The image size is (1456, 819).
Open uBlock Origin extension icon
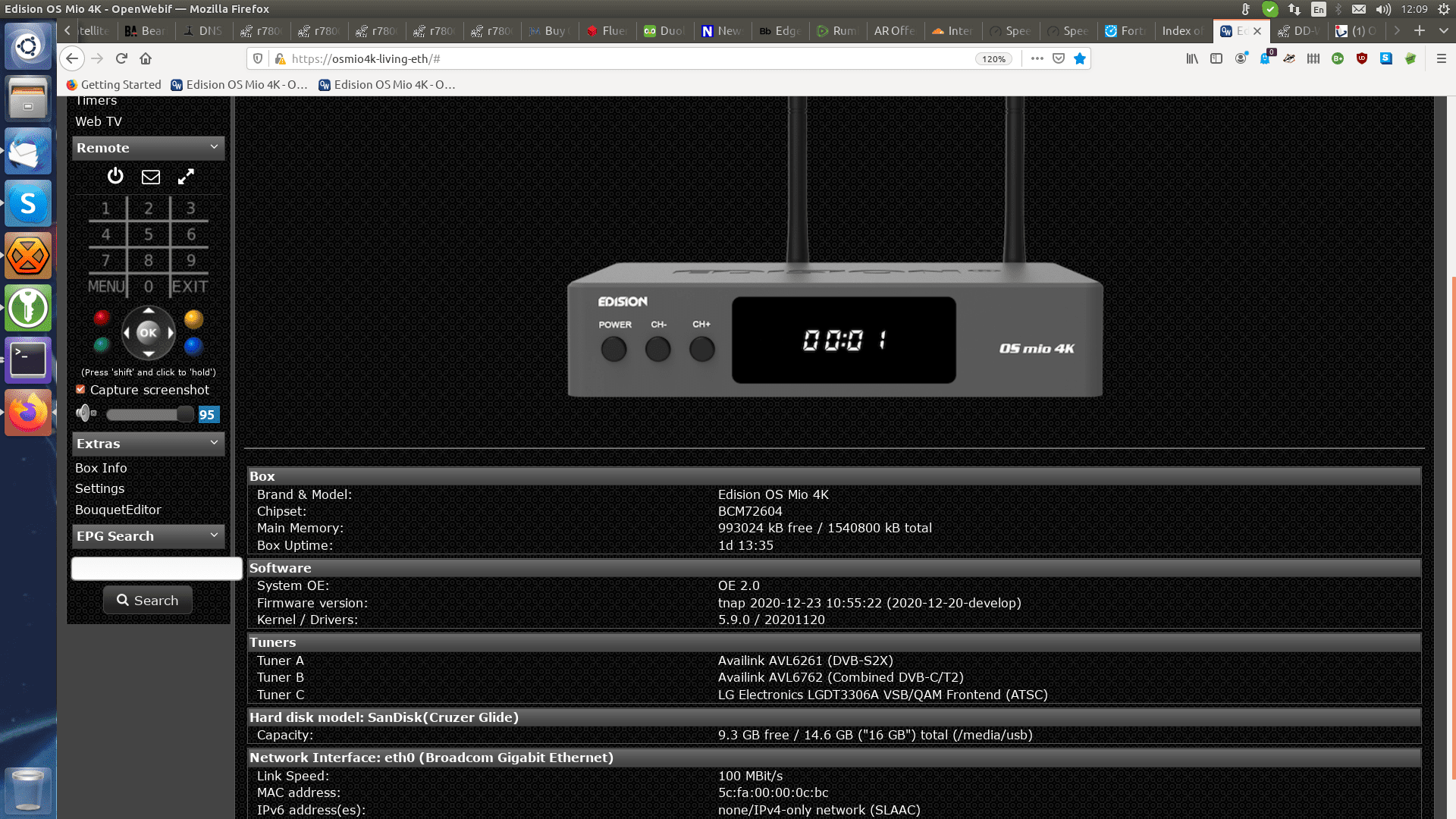1362,58
